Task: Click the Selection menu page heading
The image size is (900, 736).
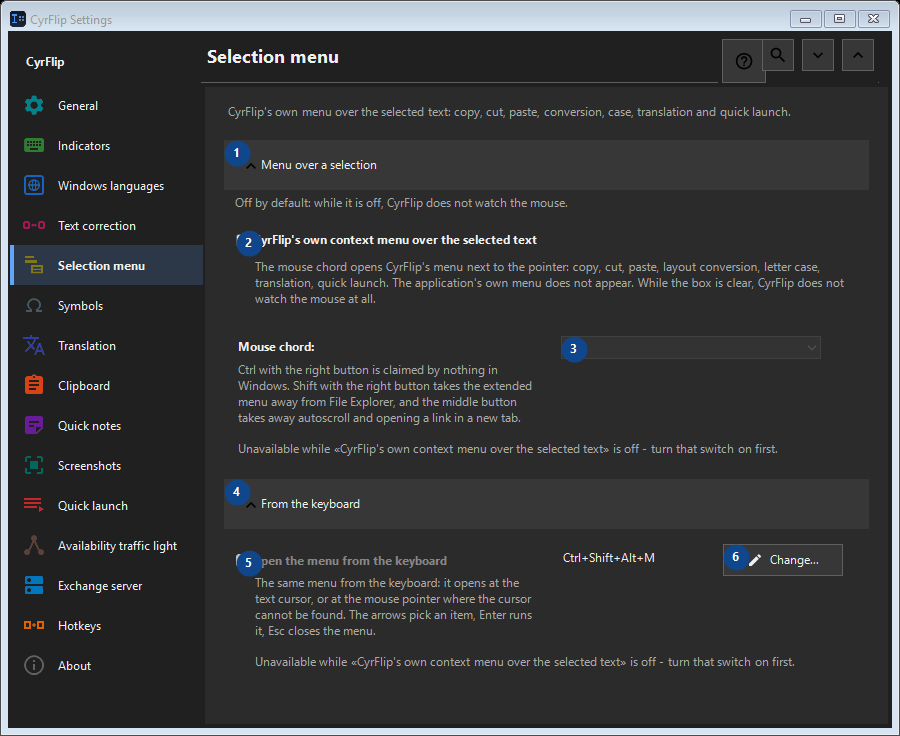Action: point(273,57)
